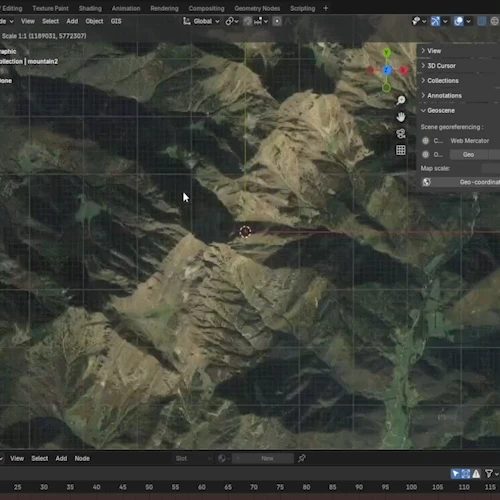Toggle the viewport overlays button
The height and width of the screenshot is (500, 500).
459,21
